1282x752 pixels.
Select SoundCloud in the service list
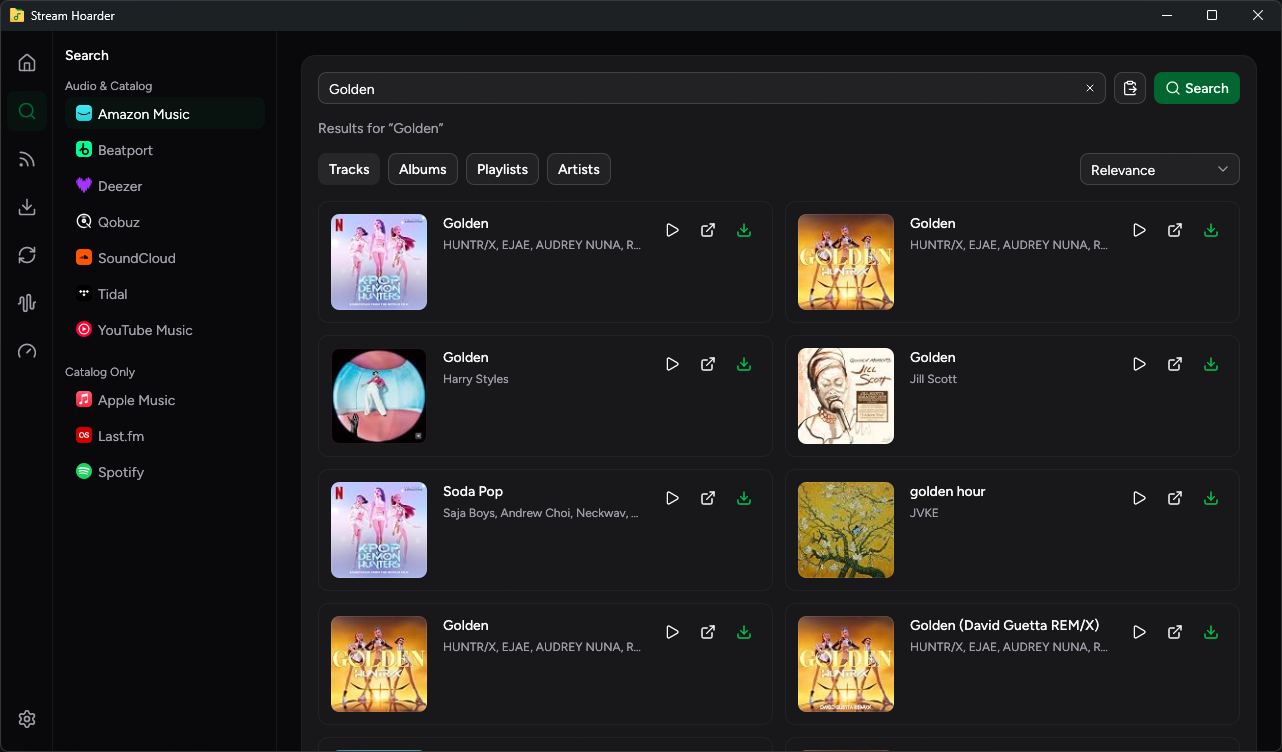pyautogui.click(x=165, y=258)
